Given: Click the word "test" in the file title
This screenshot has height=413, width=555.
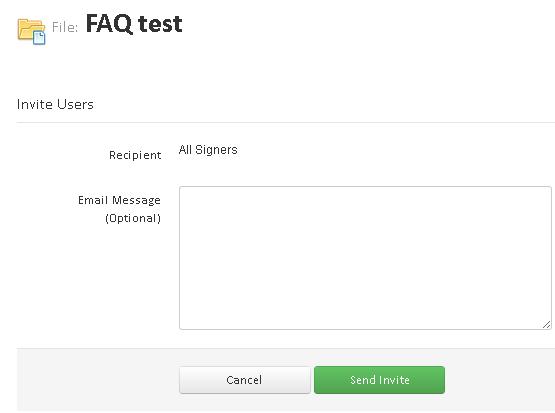Looking at the screenshot, I should click(x=160, y=24).
